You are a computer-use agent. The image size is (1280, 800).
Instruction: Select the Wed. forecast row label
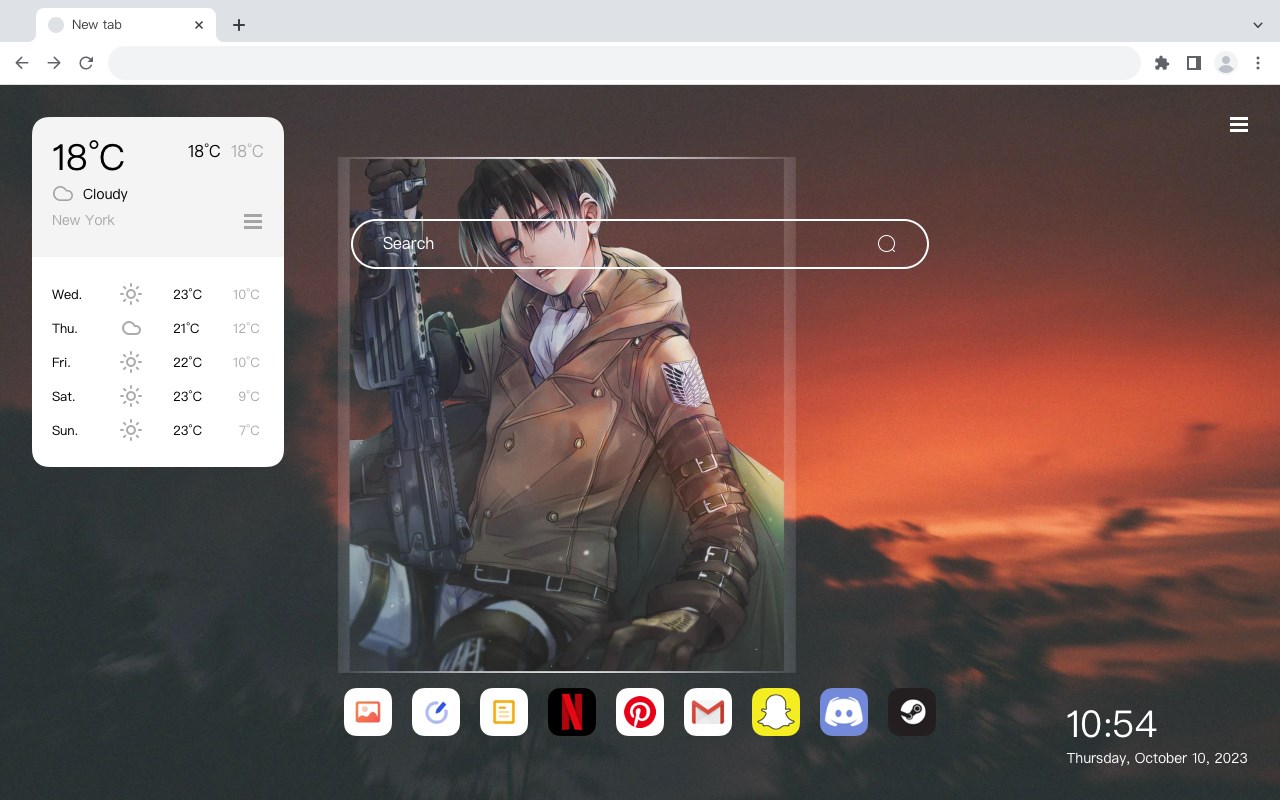(x=67, y=295)
